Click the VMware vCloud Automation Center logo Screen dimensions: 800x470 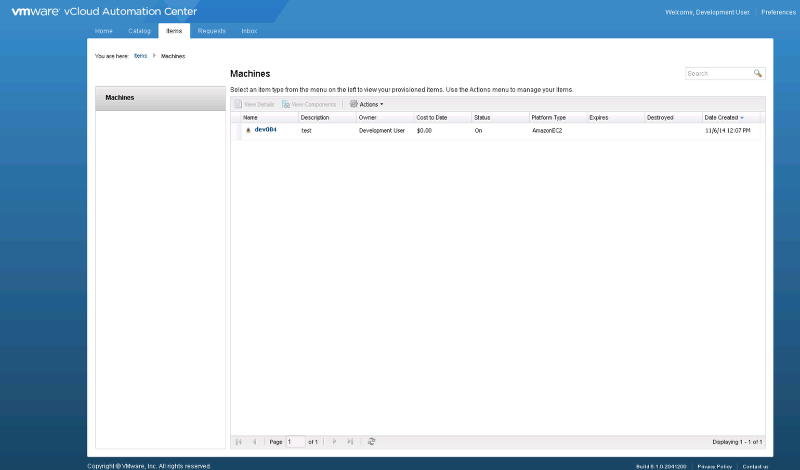[x=104, y=11]
